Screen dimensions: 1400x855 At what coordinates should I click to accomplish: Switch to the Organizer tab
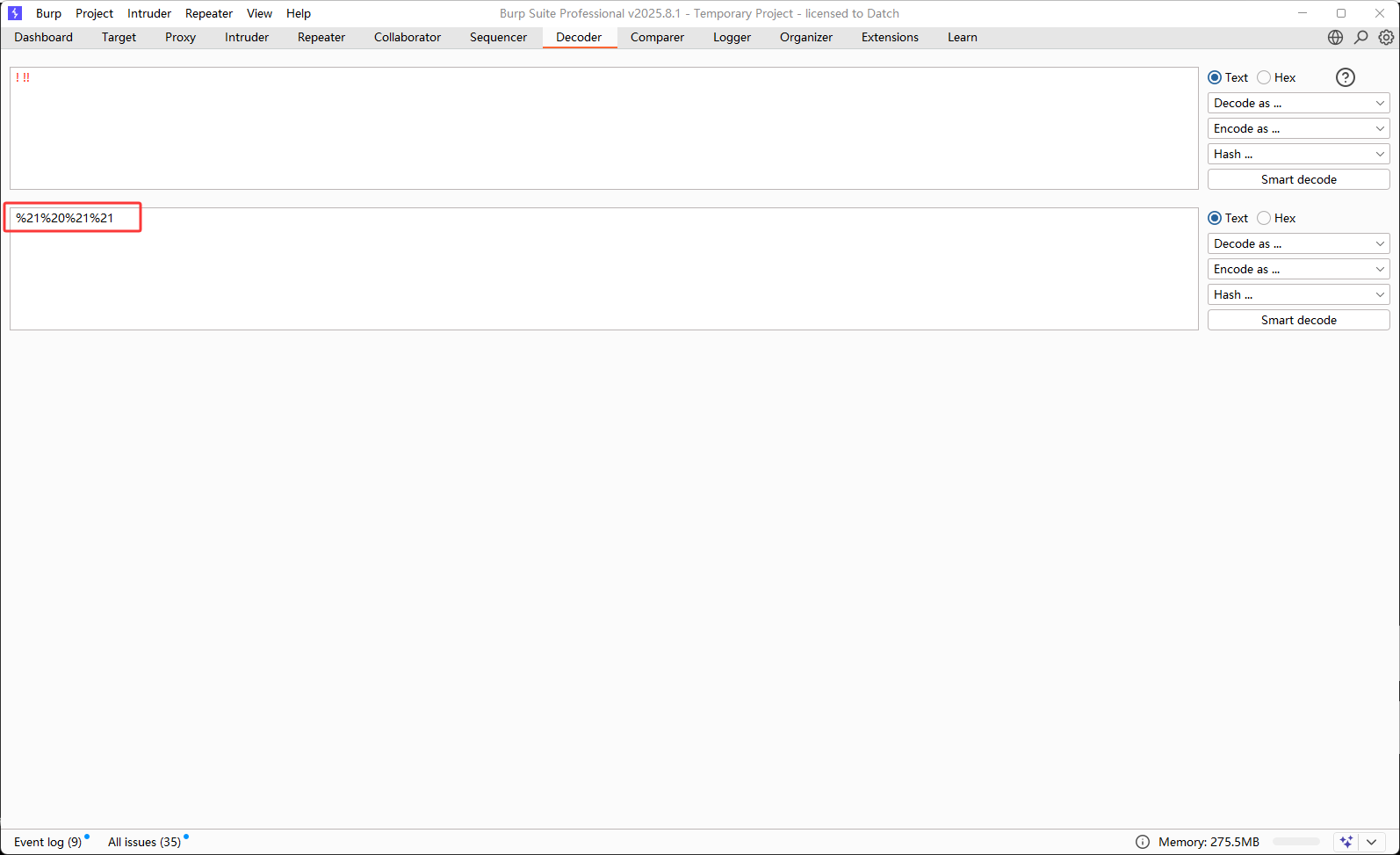click(x=806, y=37)
